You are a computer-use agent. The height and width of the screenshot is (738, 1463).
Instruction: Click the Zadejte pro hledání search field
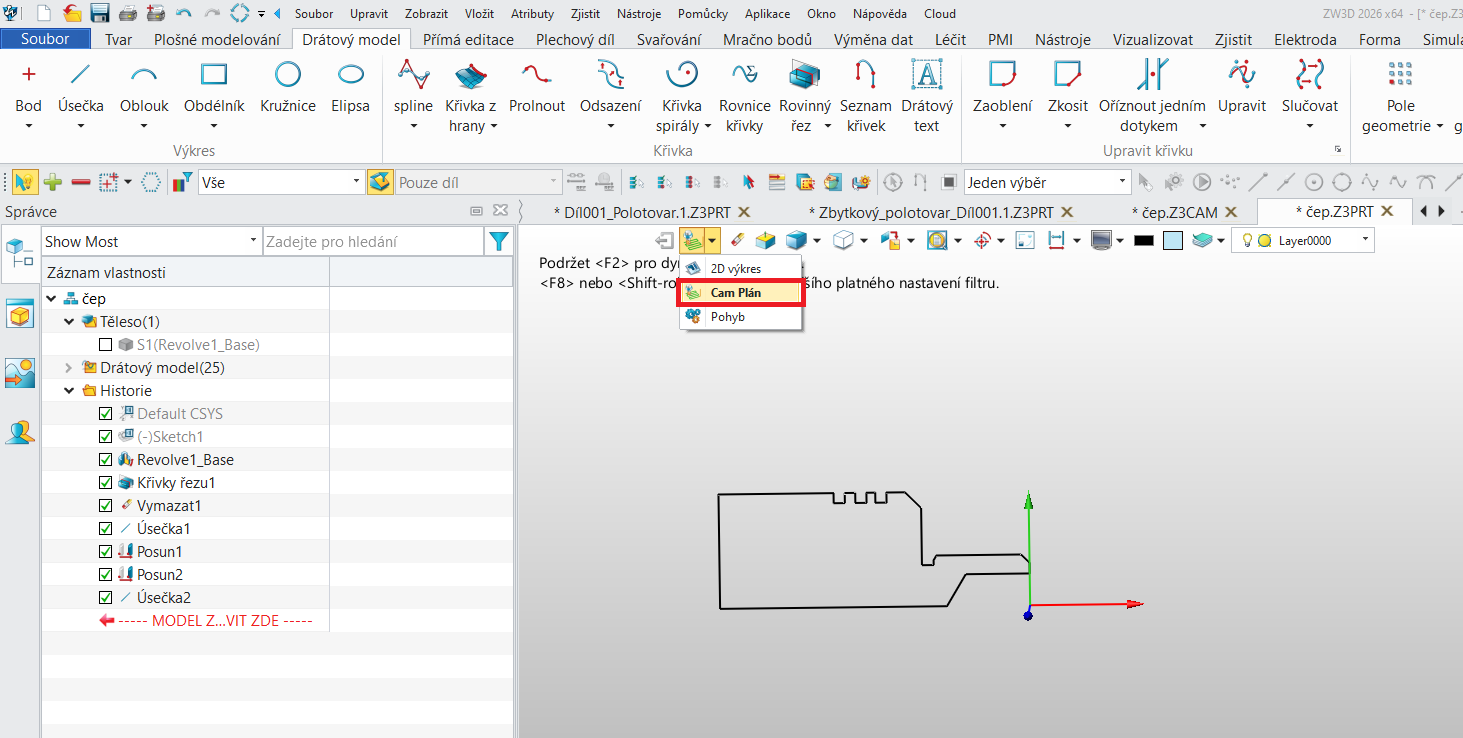(x=373, y=241)
